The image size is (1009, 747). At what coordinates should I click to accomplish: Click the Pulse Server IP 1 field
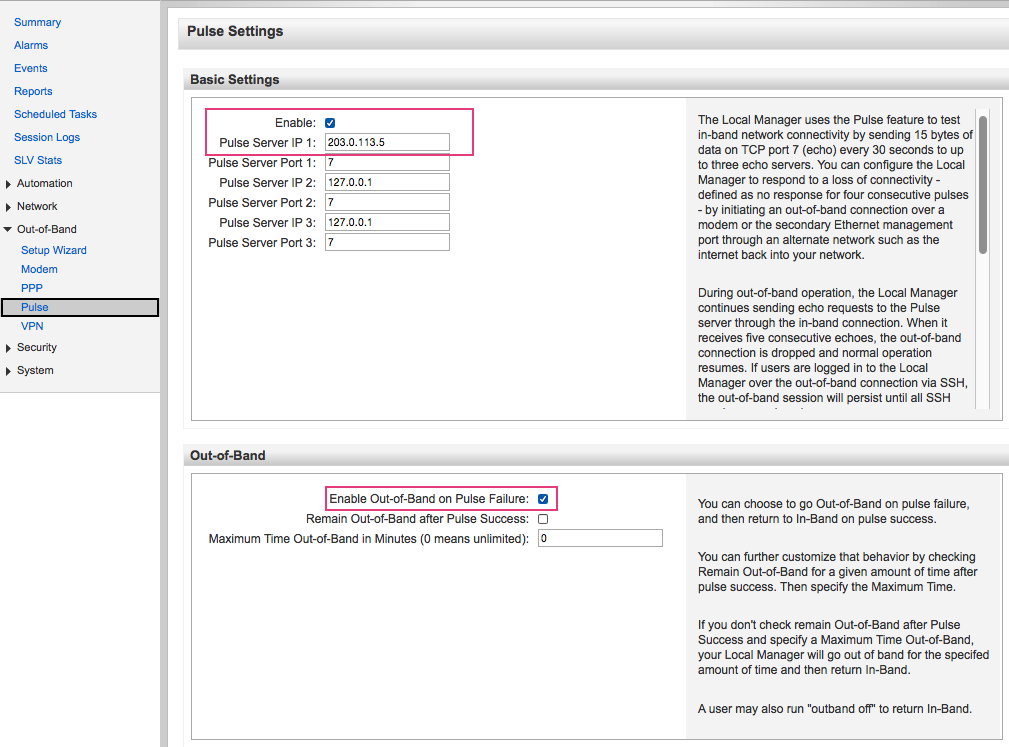coord(387,142)
